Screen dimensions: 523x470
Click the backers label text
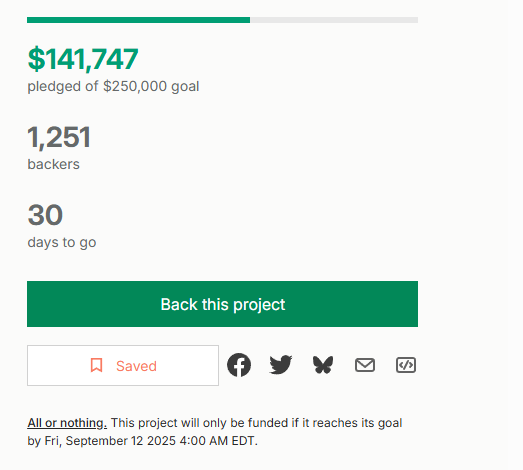coord(53,164)
